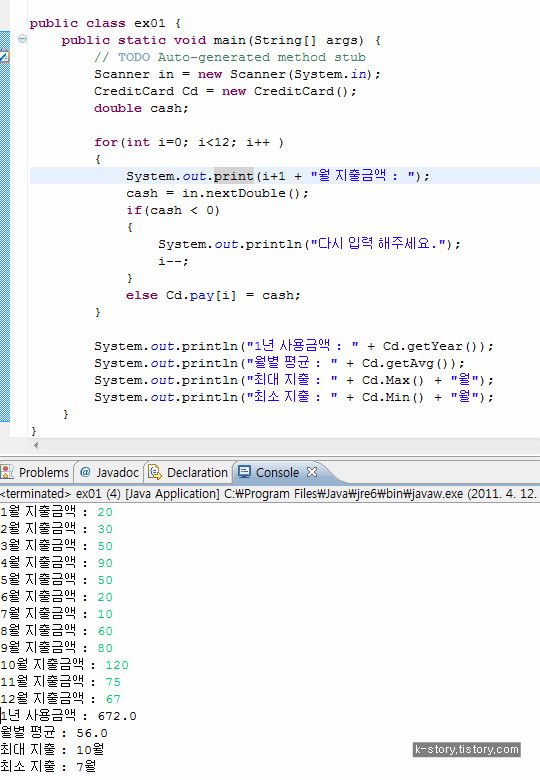Click console line '3월 지출금액 : 50'

coord(57,545)
